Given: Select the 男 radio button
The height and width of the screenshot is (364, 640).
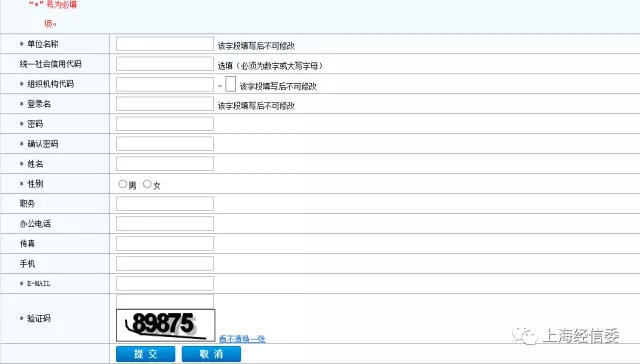Looking at the screenshot, I should pos(122,184).
